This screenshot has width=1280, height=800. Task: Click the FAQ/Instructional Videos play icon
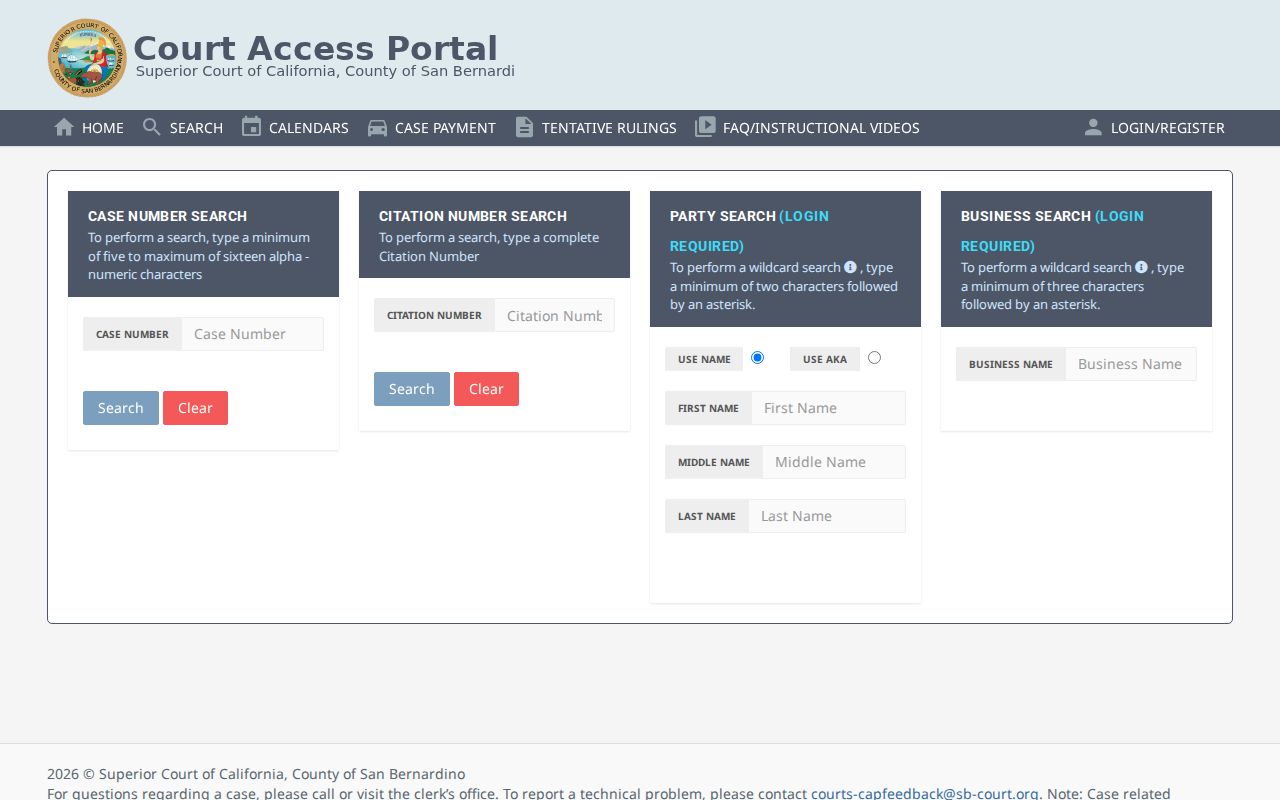click(705, 127)
